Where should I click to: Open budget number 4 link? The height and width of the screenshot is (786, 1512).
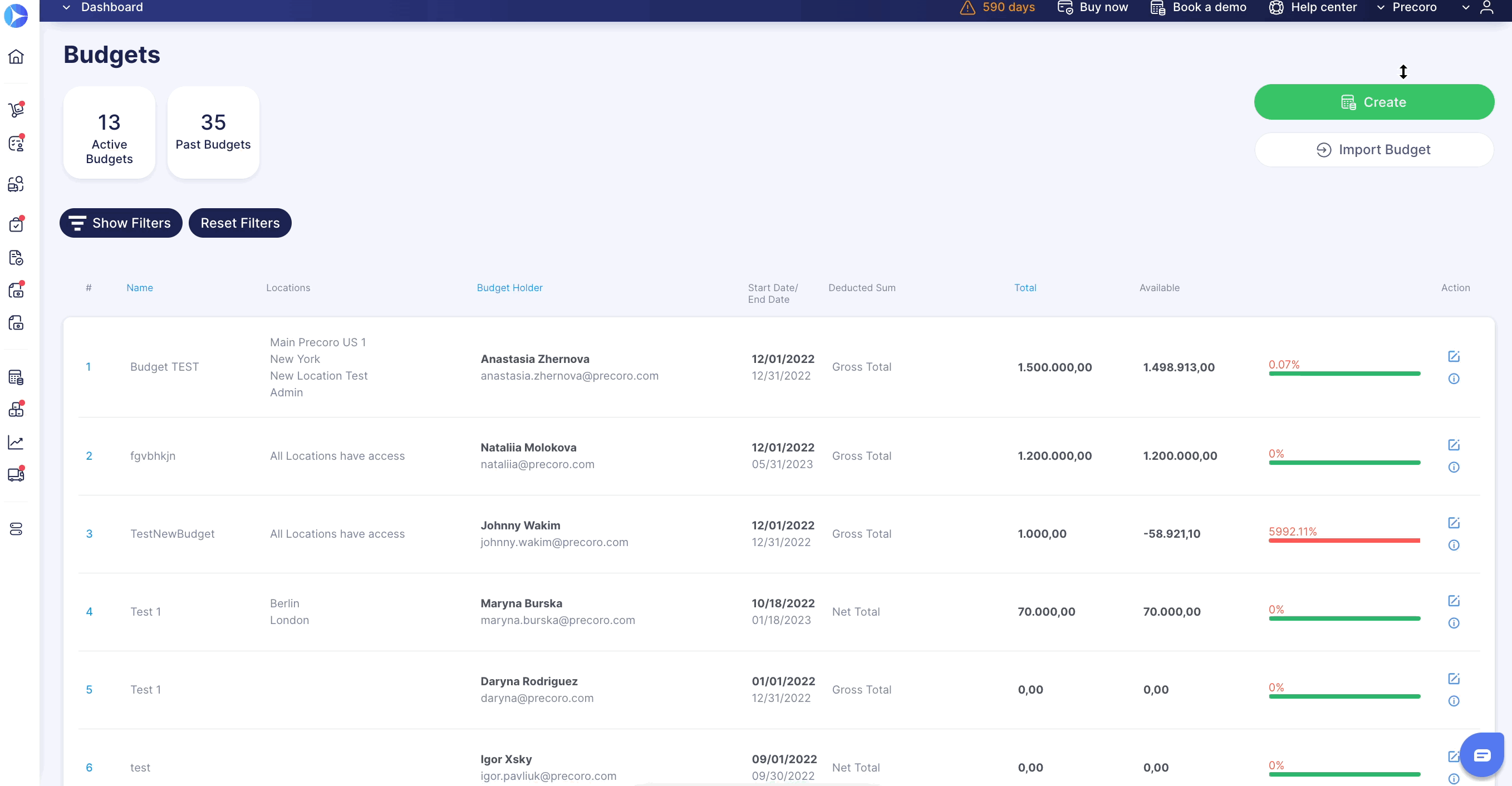(x=89, y=612)
